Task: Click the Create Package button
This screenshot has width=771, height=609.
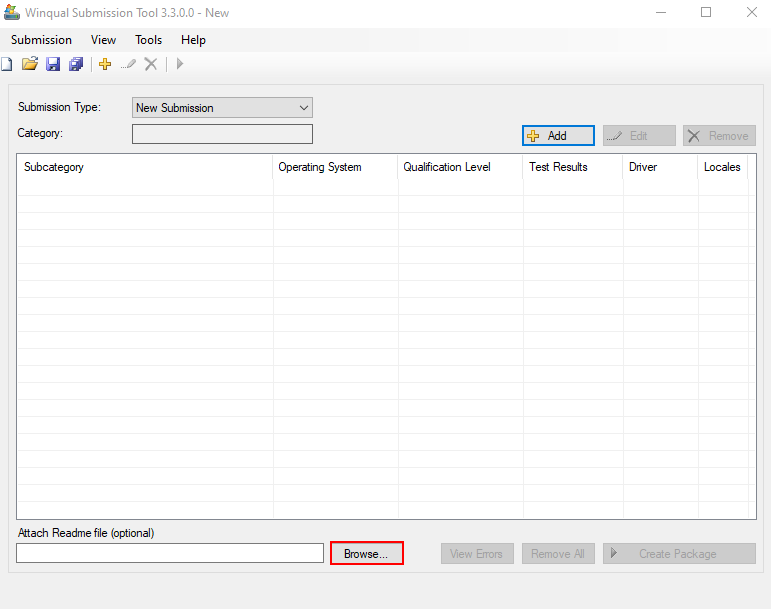Action: pos(679,553)
